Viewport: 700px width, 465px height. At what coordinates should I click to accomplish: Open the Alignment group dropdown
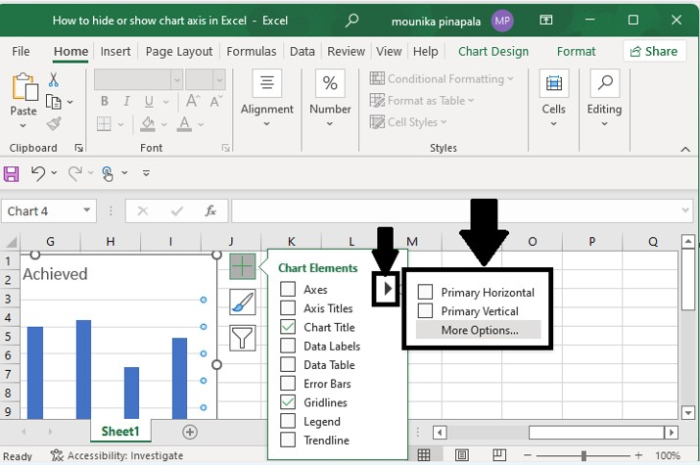267,124
